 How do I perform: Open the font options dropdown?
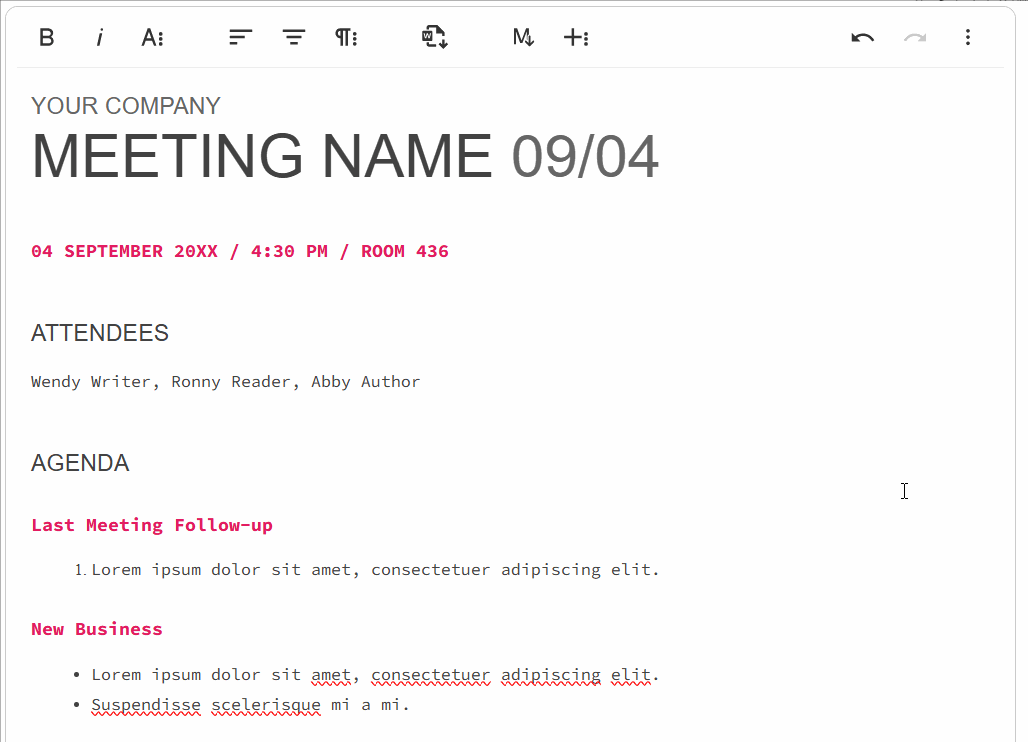coord(152,38)
